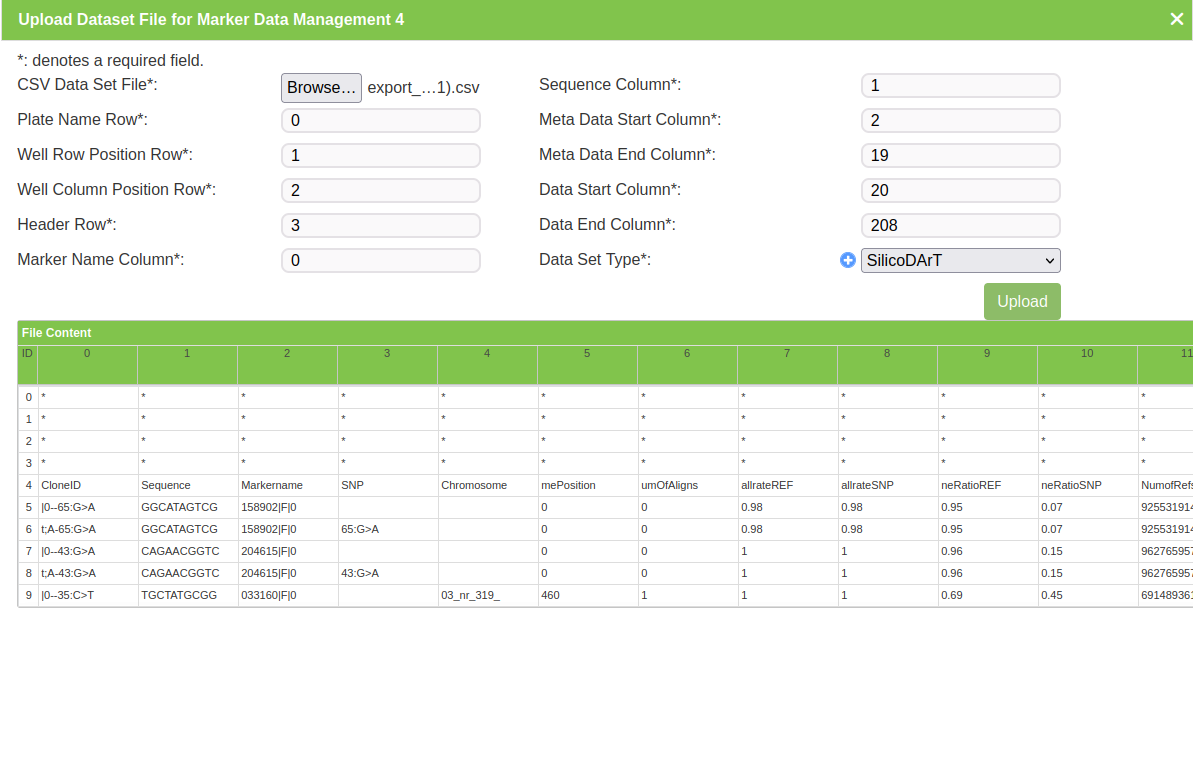1196x778 pixels.
Task: Select the Well Column Position Row field
Action: coord(381,191)
